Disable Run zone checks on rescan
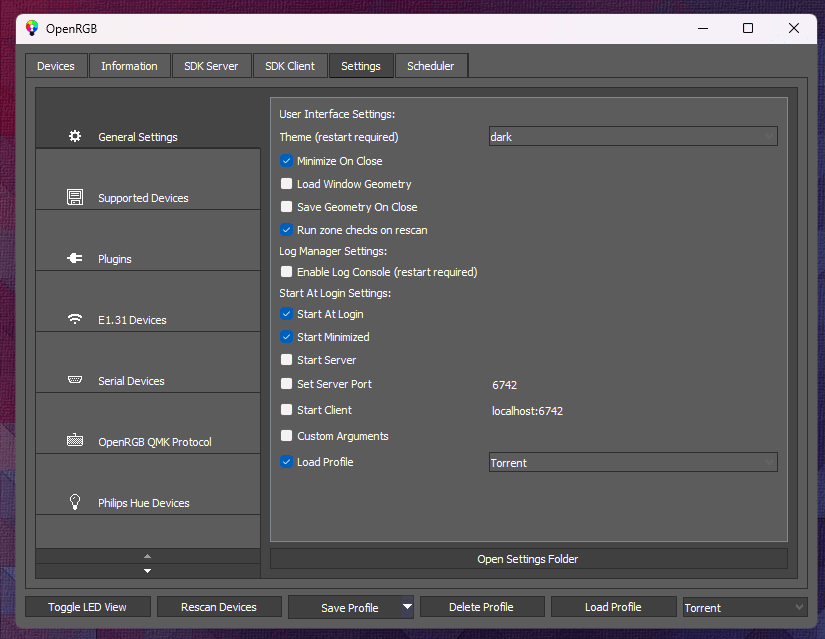This screenshot has height=639, width=825. [x=286, y=229]
